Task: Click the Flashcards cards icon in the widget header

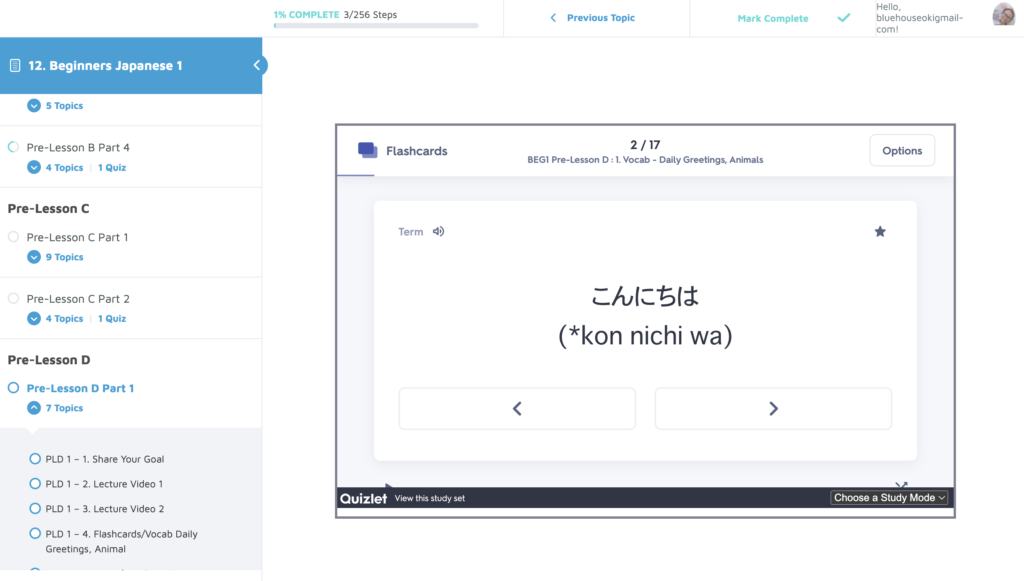Action: pyautogui.click(x=365, y=149)
